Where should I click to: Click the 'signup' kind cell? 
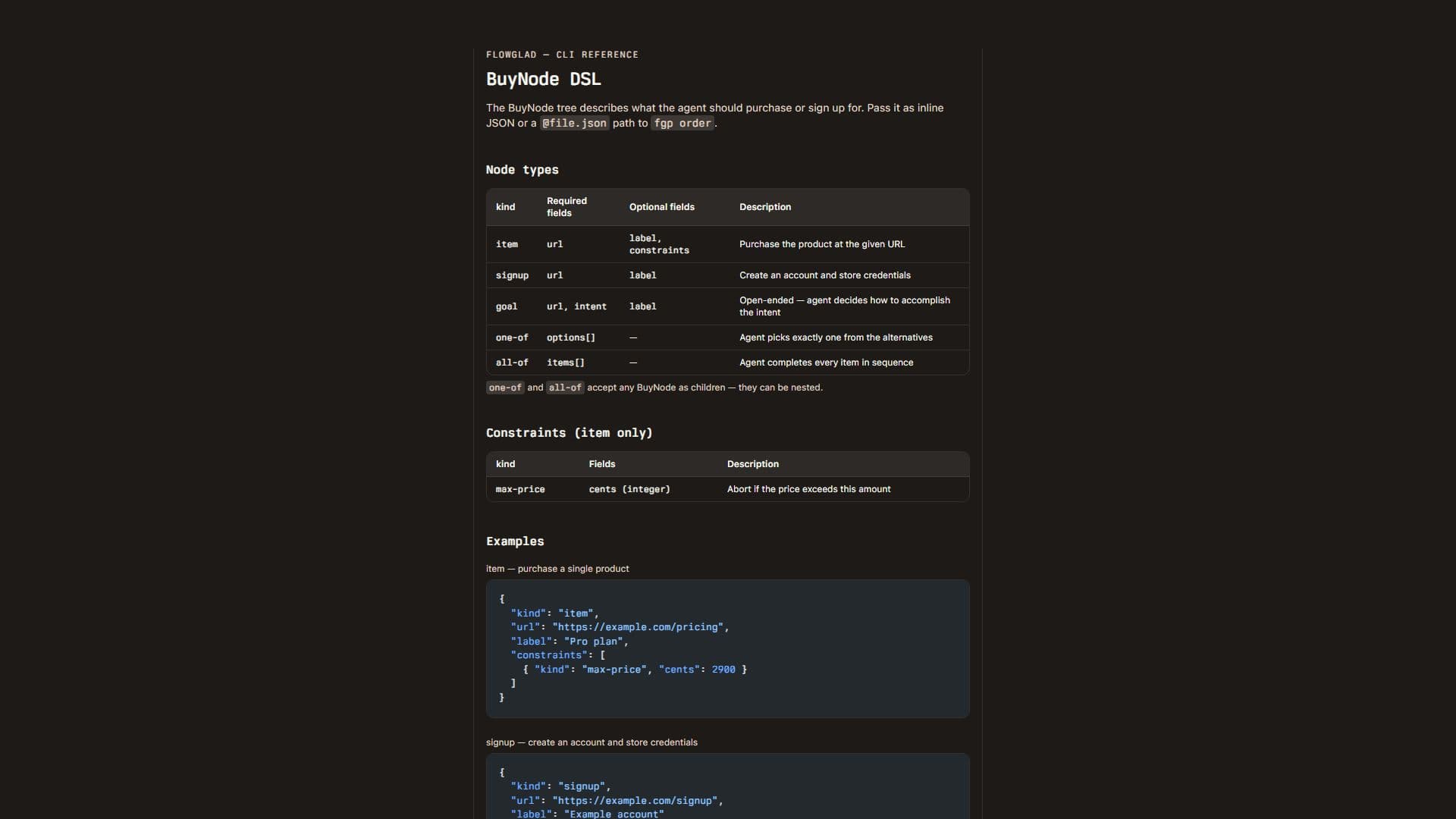click(x=512, y=275)
